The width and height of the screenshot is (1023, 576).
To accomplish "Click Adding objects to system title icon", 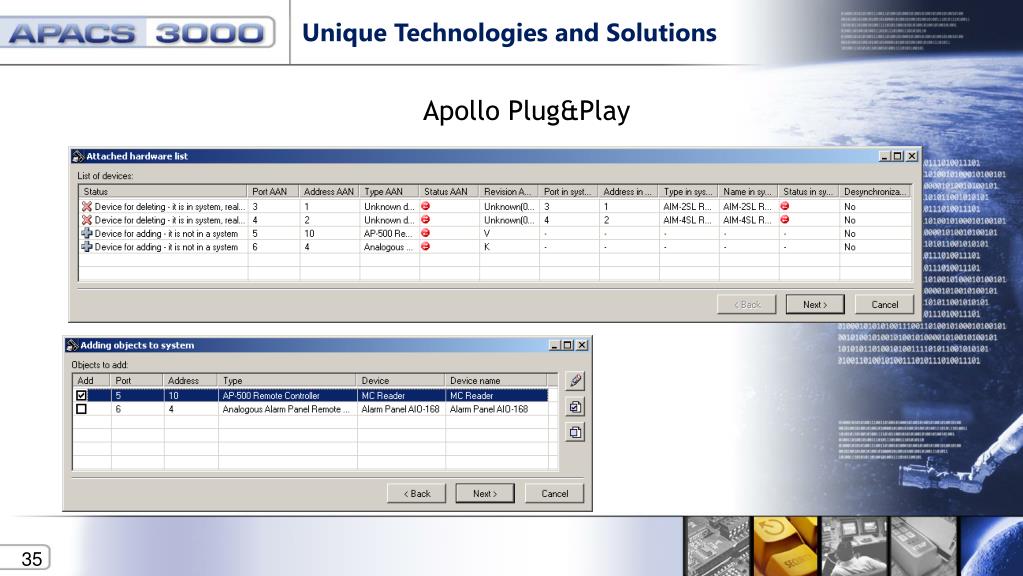I will pyautogui.click(x=72, y=345).
